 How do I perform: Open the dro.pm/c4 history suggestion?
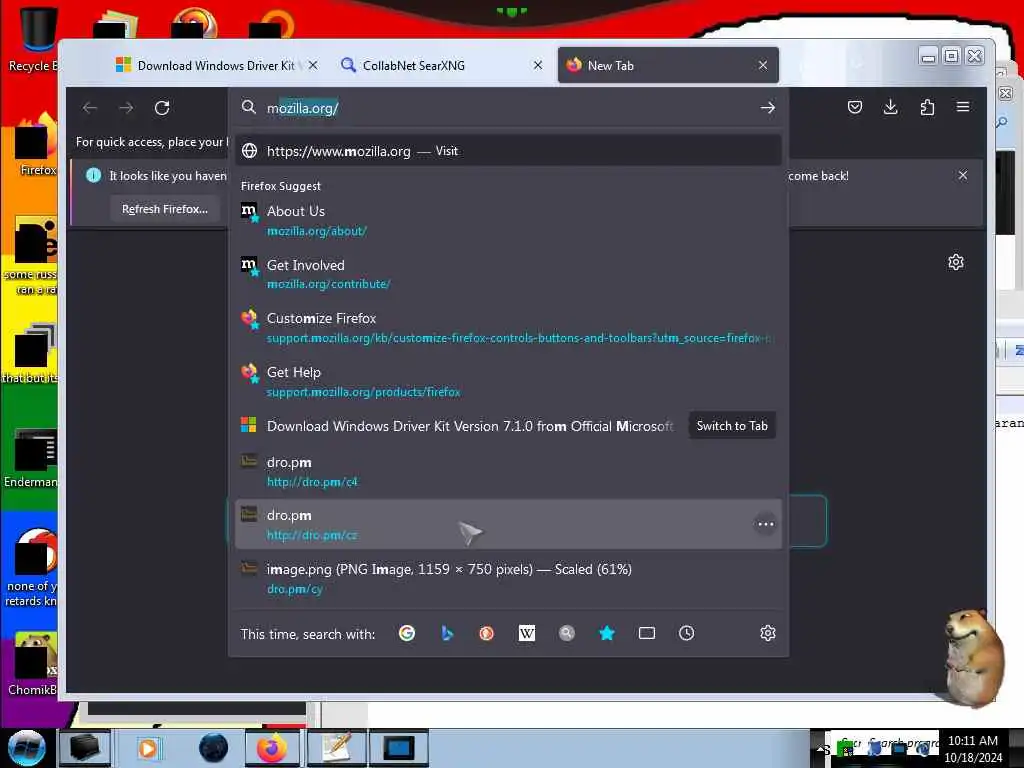508,472
